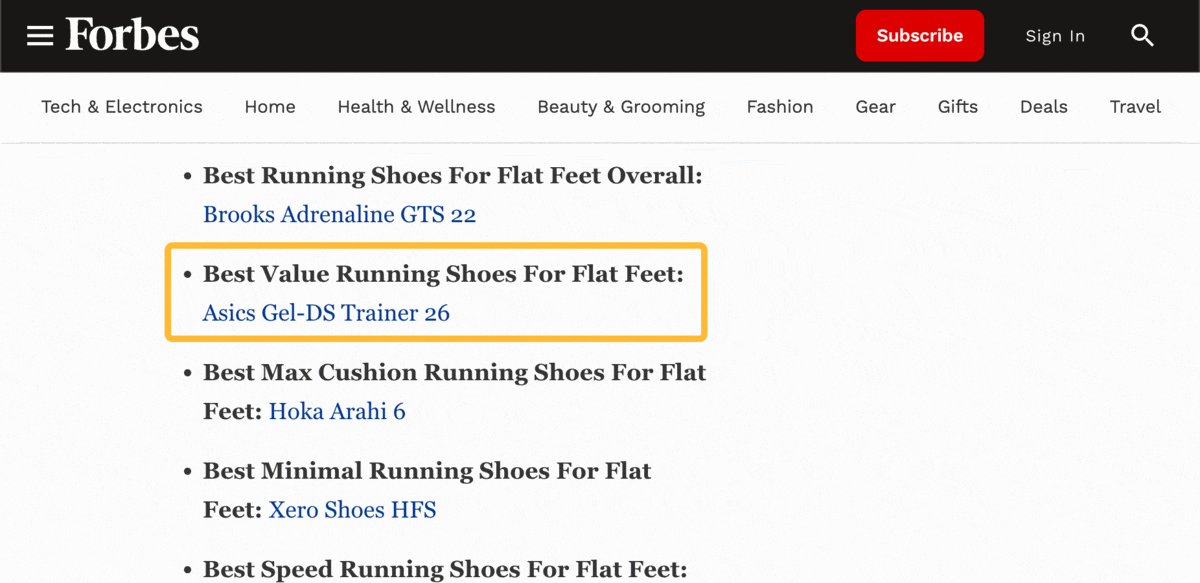Image resolution: width=1200 pixels, height=583 pixels.
Task: Click the Xero Shoes HFS link
Action: coord(351,509)
